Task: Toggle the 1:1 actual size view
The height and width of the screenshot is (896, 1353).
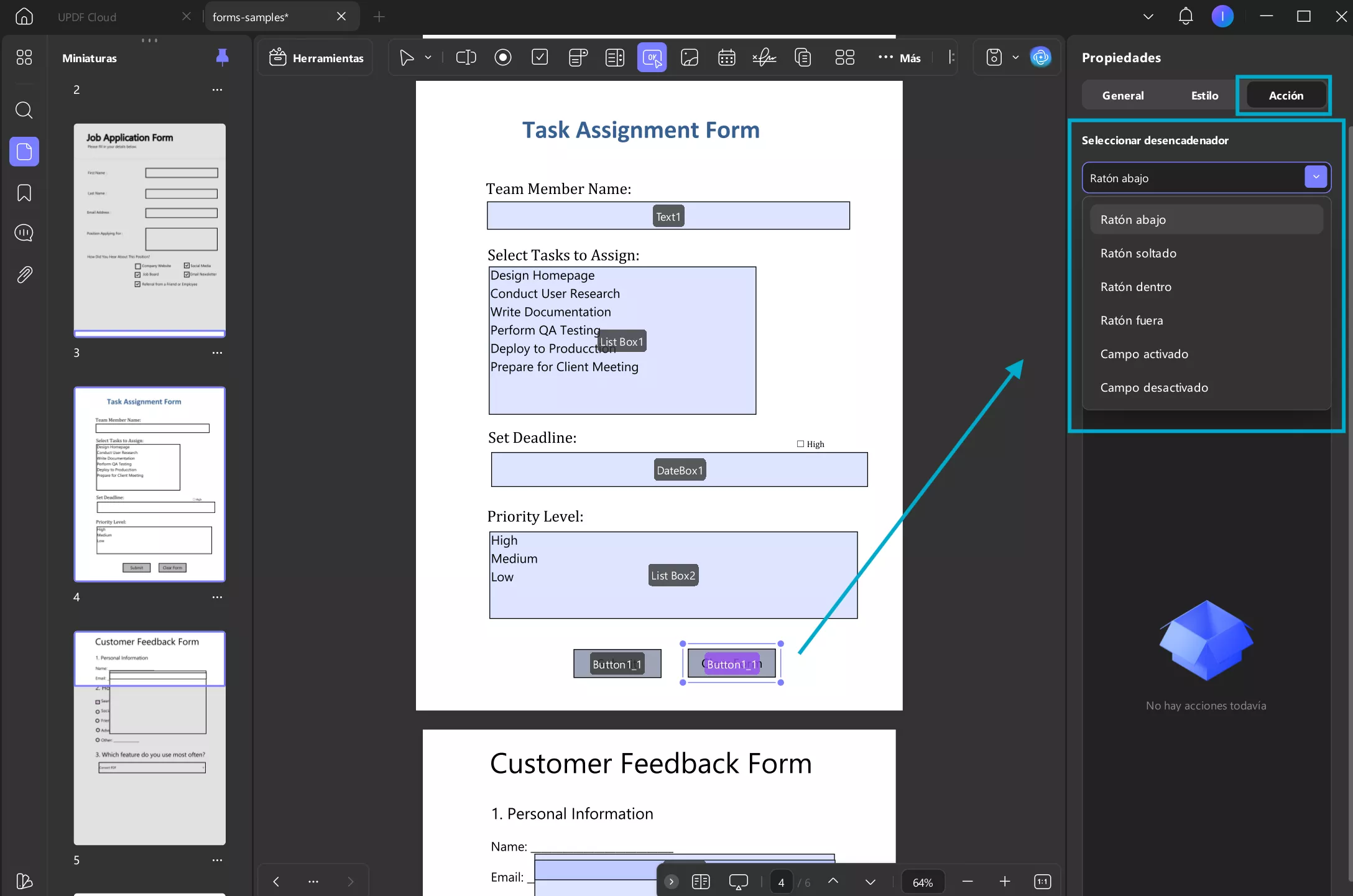Action: (x=1042, y=882)
